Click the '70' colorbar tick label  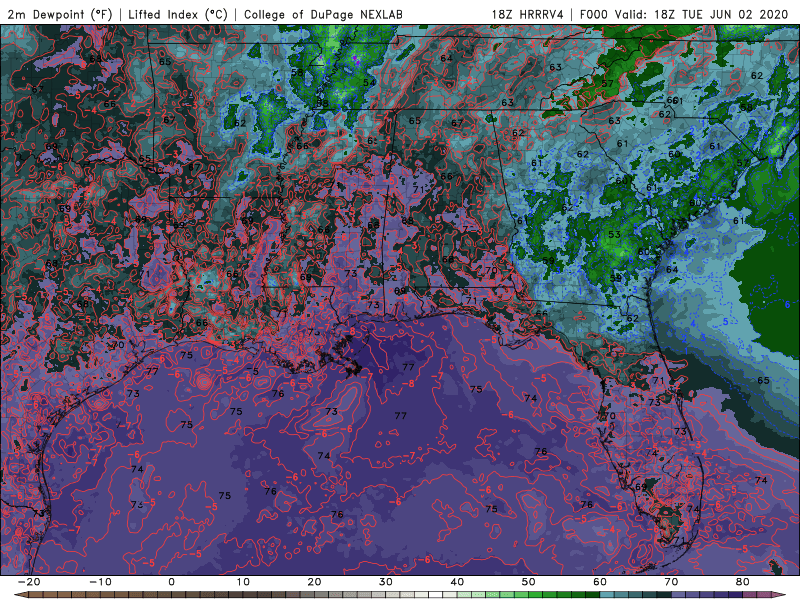coord(671,582)
